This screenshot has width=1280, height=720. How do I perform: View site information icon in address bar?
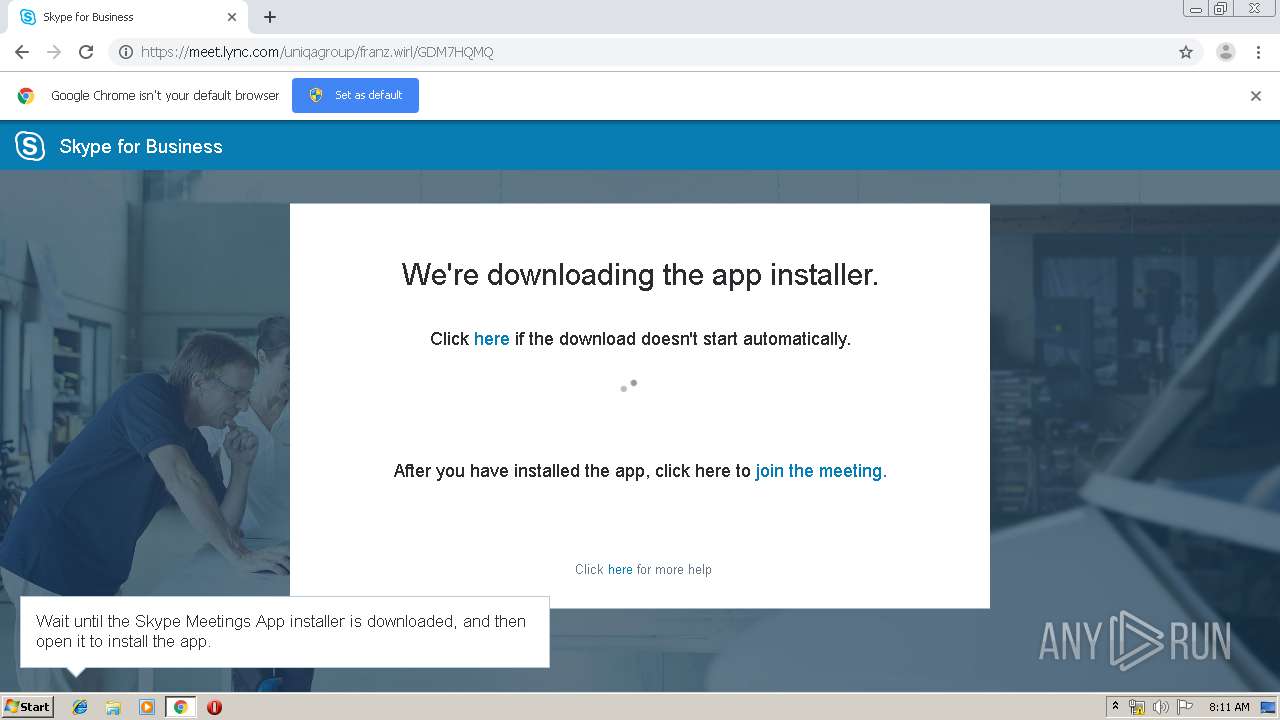(x=126, y=52)
